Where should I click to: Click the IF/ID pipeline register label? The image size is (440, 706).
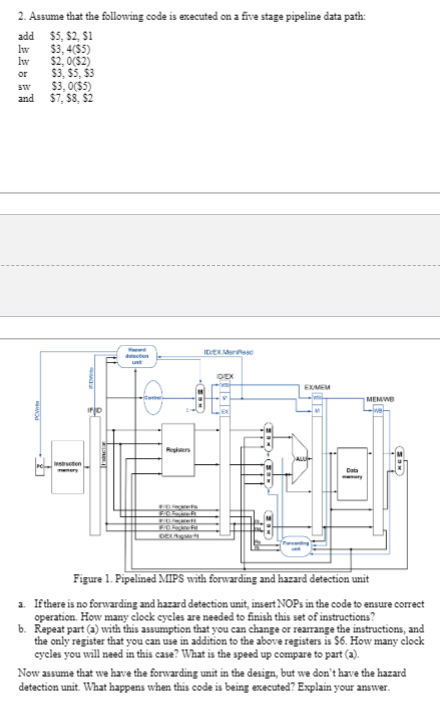click(x=95, y=410)
